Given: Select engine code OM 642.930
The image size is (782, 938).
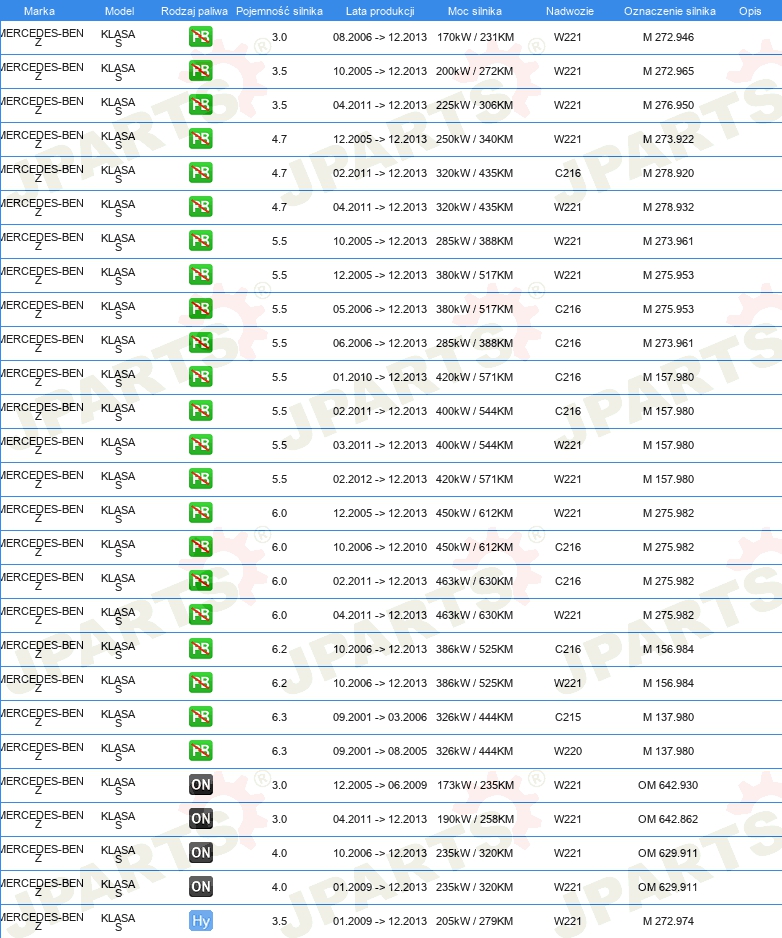Looking at the screenshot, I should coord(668,785).
